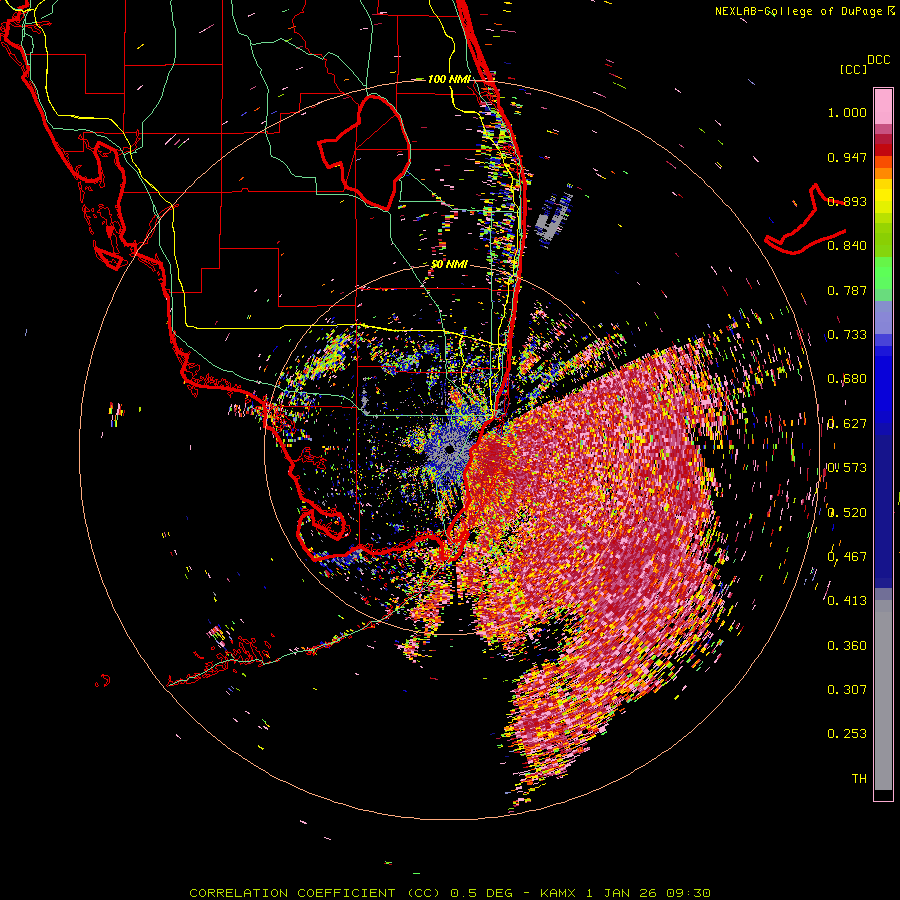Select the 0.307 color scale value
900x900 pixels.
[x=847, y=690]
